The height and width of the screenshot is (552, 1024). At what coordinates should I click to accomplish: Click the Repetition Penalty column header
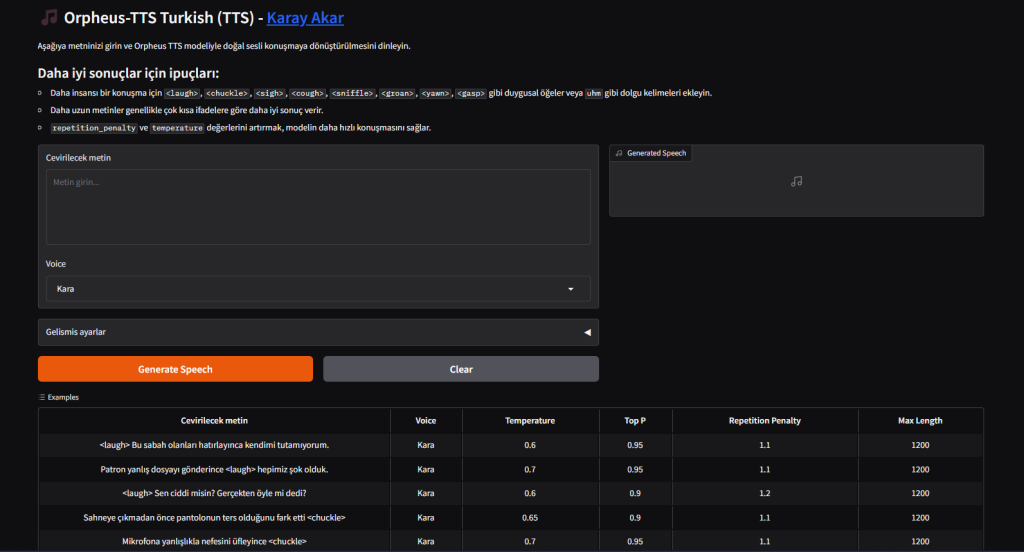pyautogui.click(x=764, y=421)
